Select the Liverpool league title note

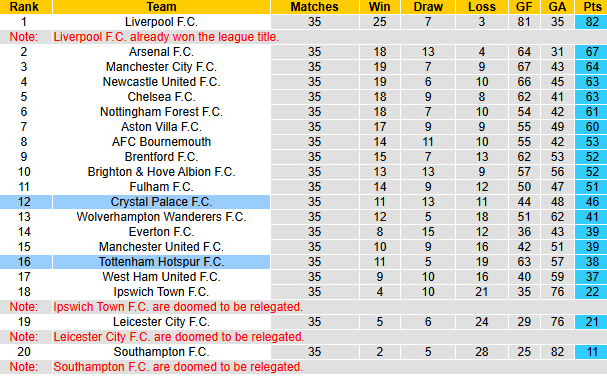[x=166, y=37]
